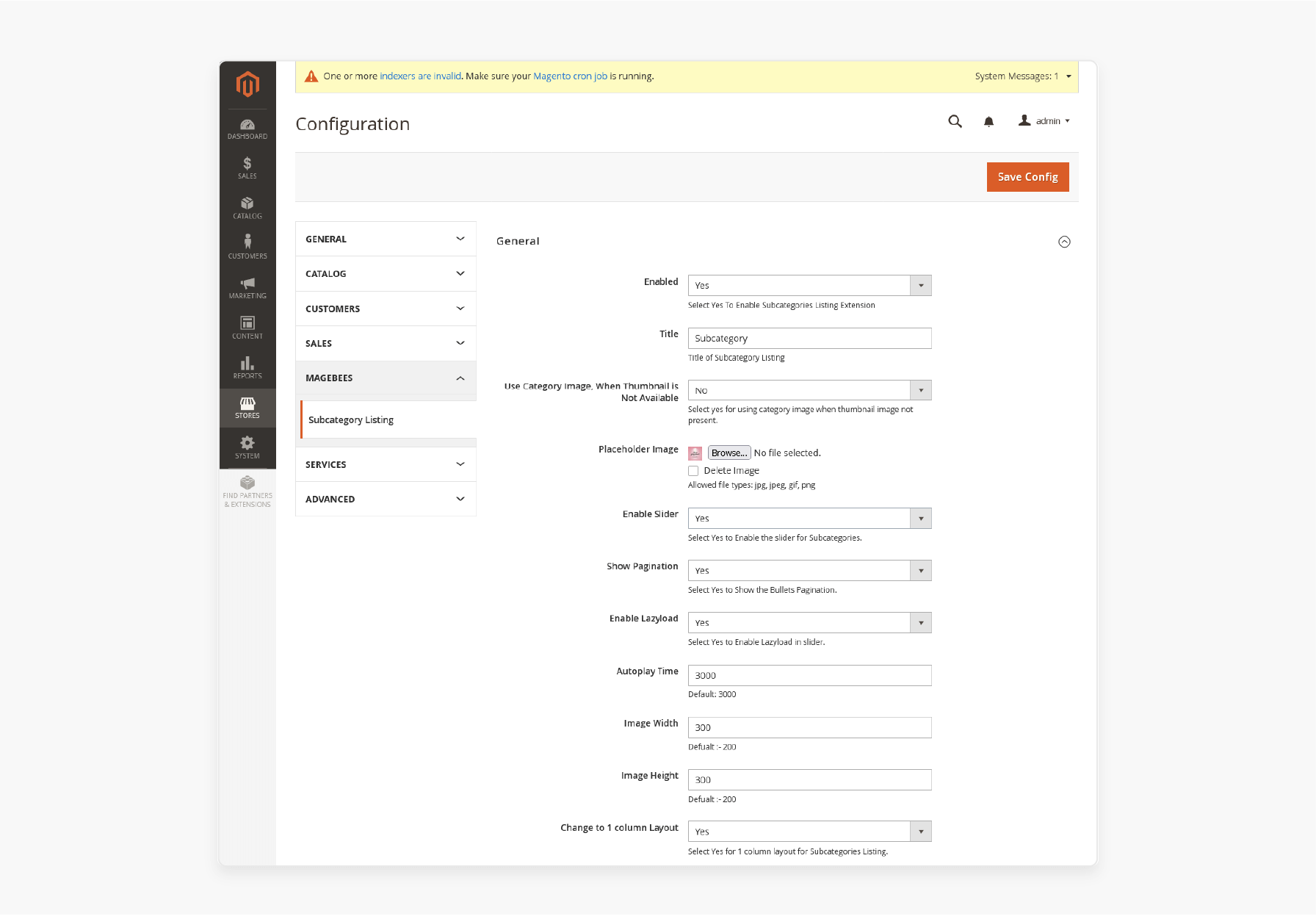The image size is (1316, 919).
Task: Click the 'General' section title
Action: 518,241
